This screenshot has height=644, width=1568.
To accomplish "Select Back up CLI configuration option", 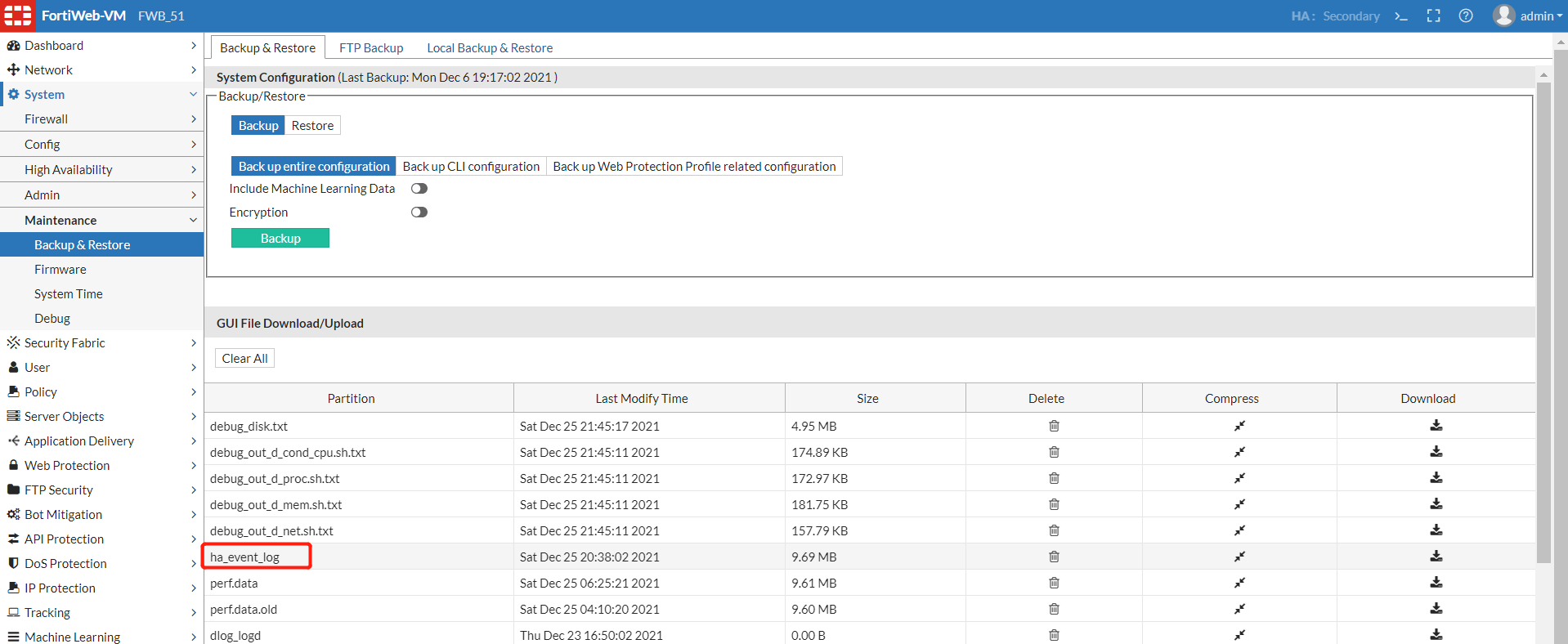I will tap(471, 167).
